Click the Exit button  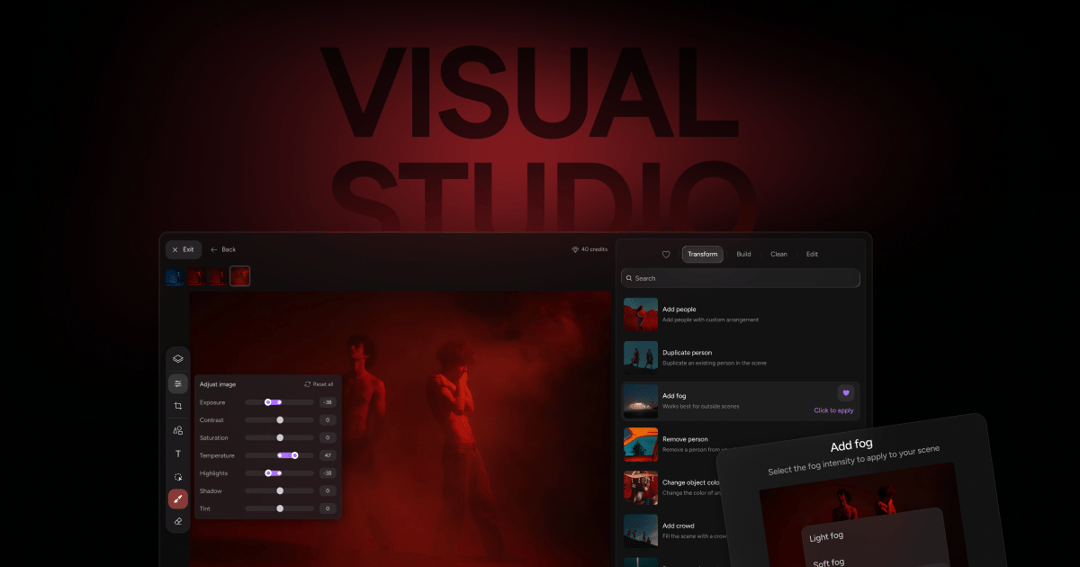click(x=183, y=249)
